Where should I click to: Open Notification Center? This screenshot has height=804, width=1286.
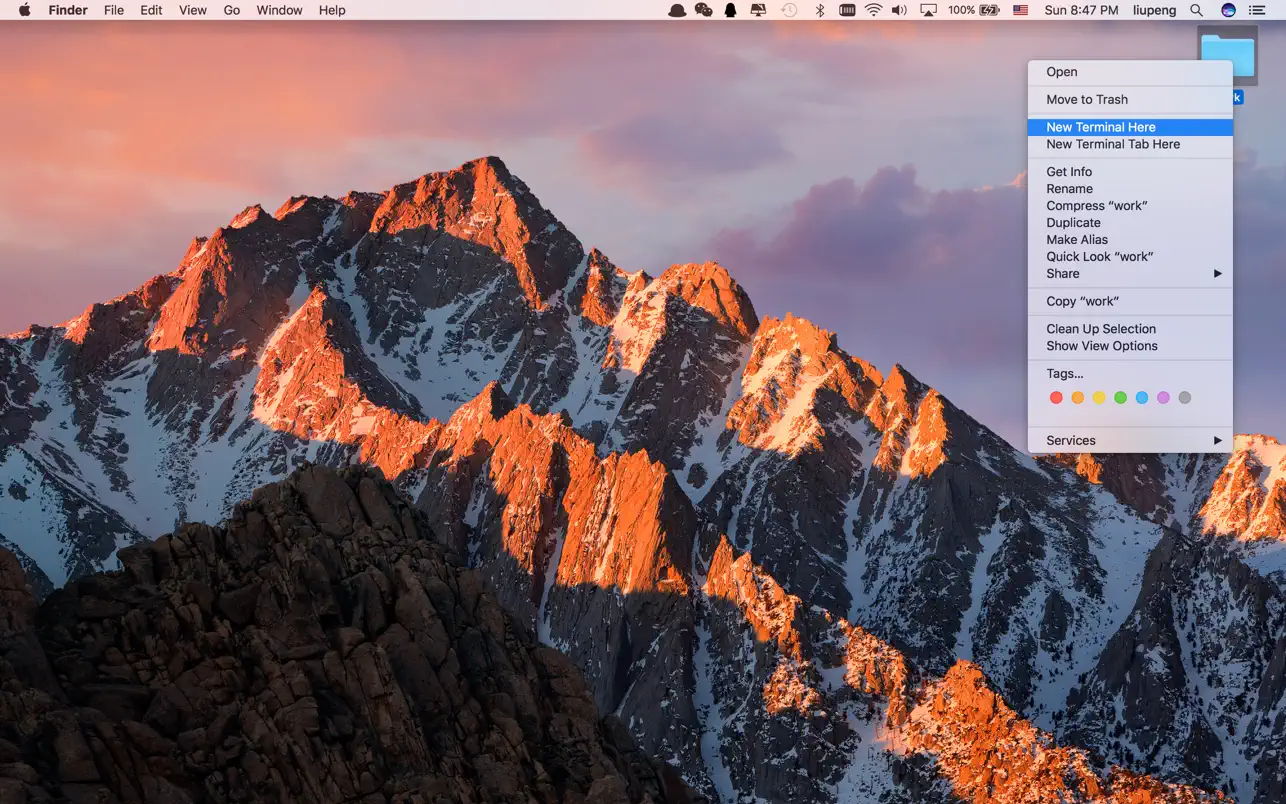[x=1258, y=10]
